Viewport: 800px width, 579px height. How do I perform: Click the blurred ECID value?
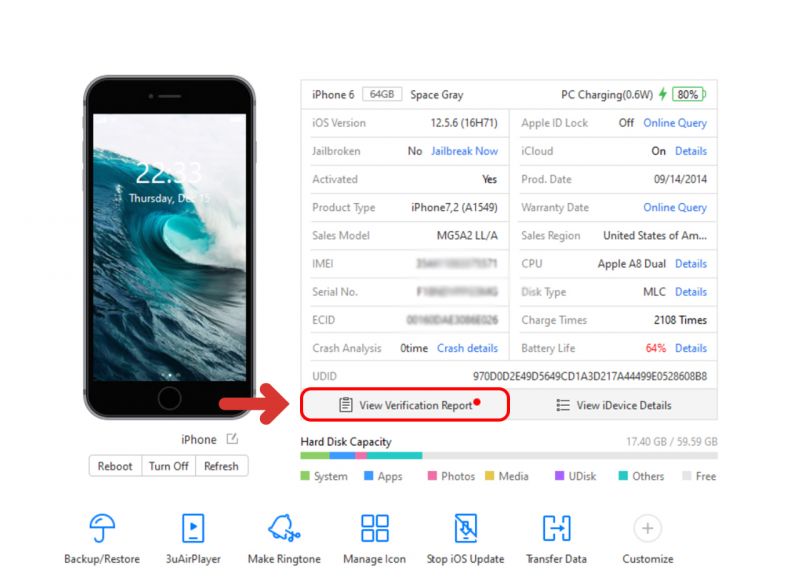pyautogui.click(x=452, y=320)
